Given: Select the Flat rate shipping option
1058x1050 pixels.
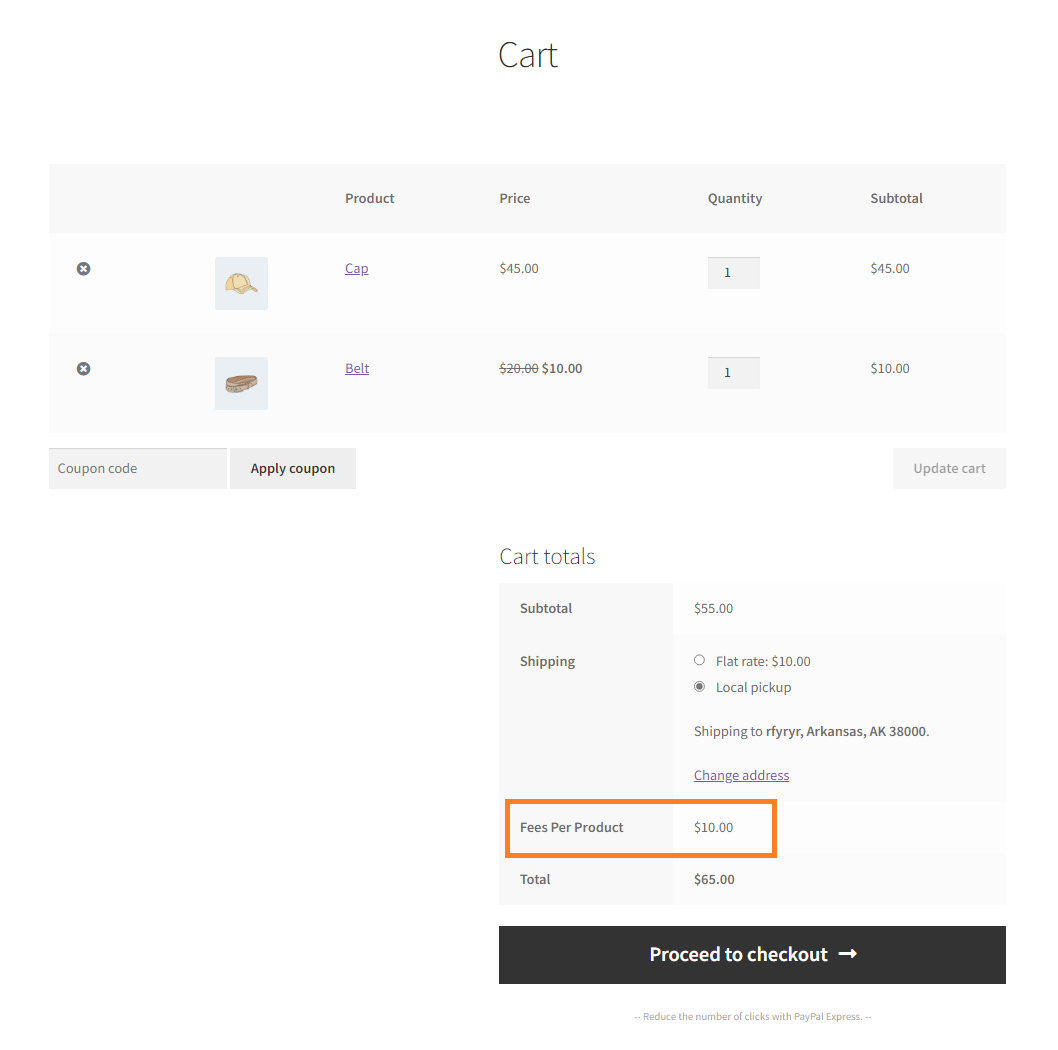Looking at the screenshot, I should (x=700, y=660).
